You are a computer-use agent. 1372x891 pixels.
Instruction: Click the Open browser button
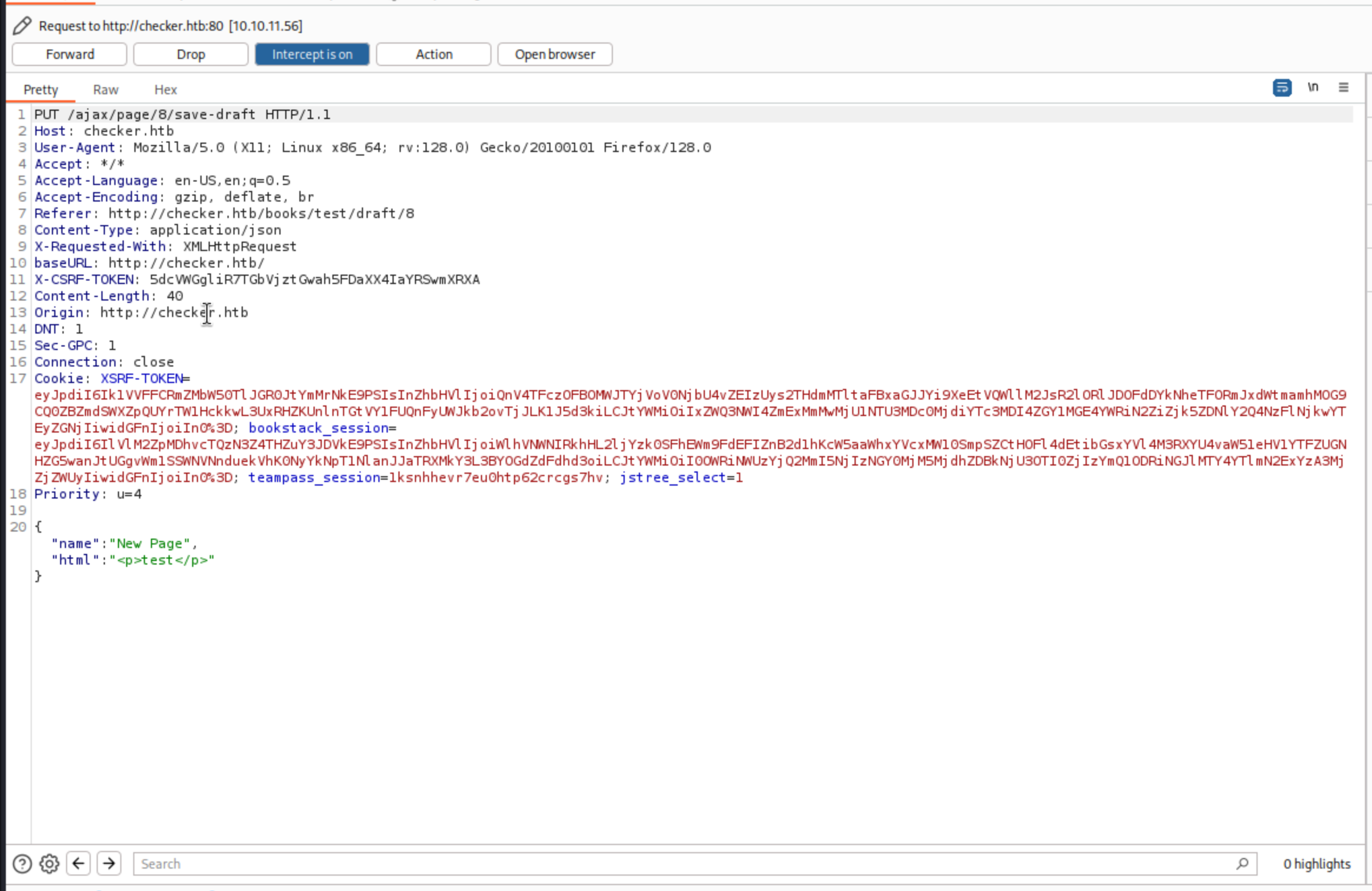coord(555,54)
